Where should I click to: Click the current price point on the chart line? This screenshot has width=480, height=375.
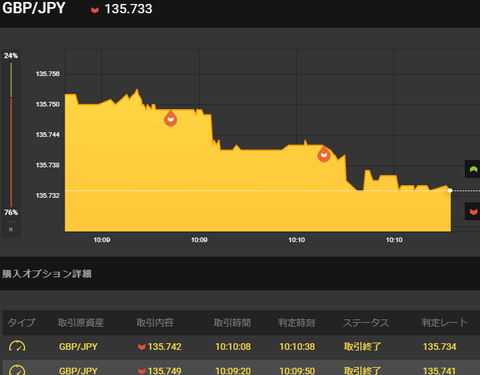(450, 190)
